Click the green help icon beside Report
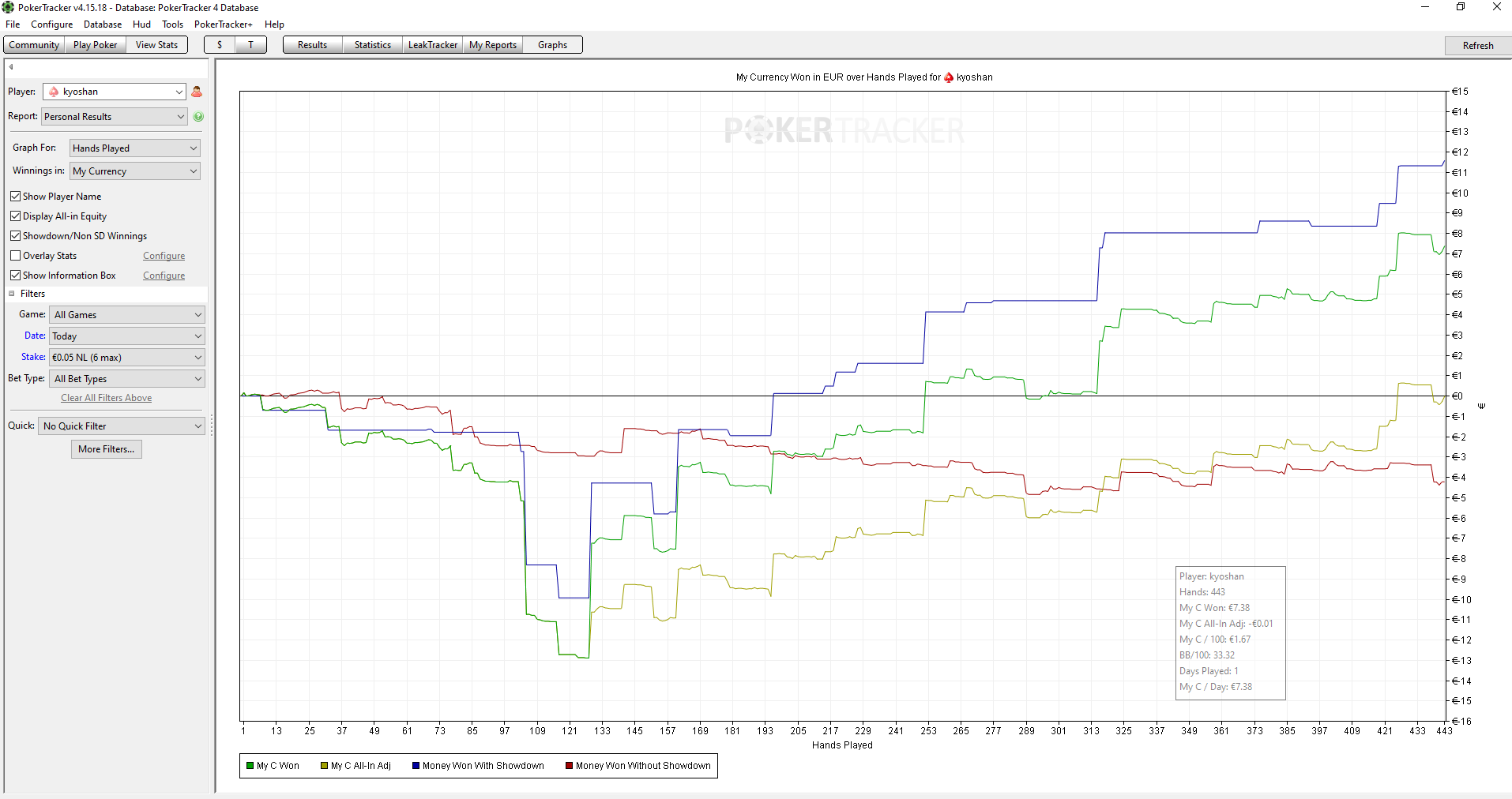Image resolution: width=1512 pixels, height=799 pixels. (x=198, y=116)
